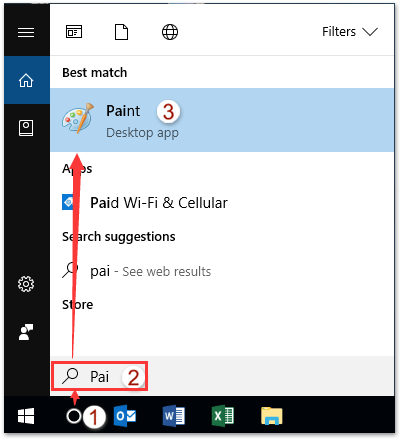Launch Paint desktop app best match
401x440 pixels.
tap(222, 120)
